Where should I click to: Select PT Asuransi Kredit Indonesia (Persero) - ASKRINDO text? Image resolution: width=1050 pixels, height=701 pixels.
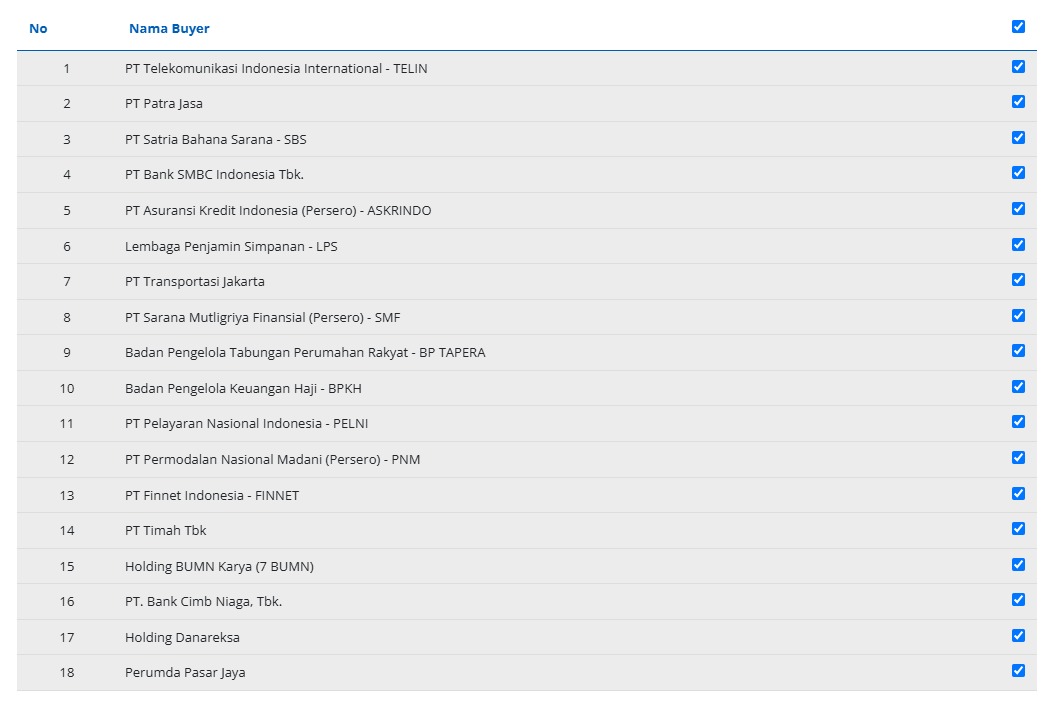pos(278,211)
